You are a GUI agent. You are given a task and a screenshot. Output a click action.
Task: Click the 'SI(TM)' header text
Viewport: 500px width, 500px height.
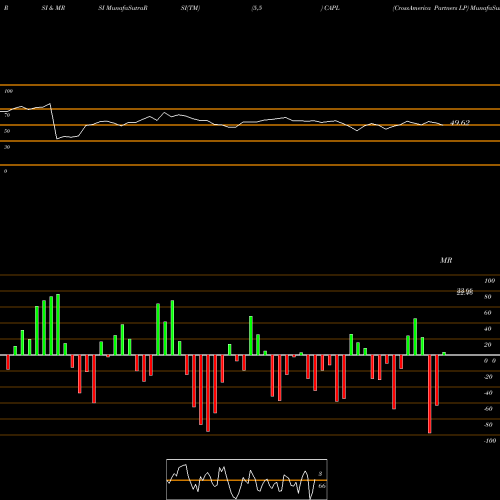click(190, 8)
